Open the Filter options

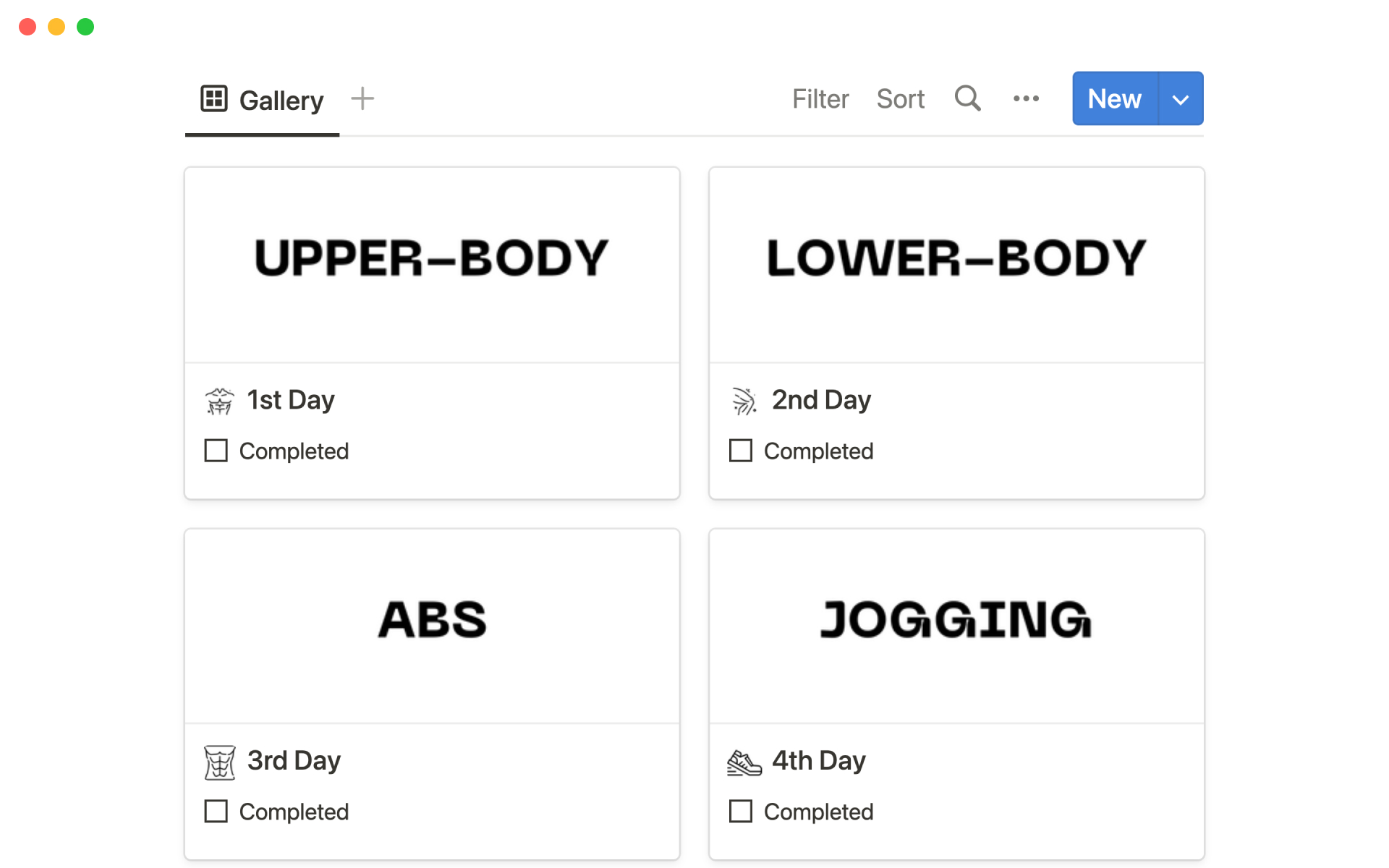(820, 99)
